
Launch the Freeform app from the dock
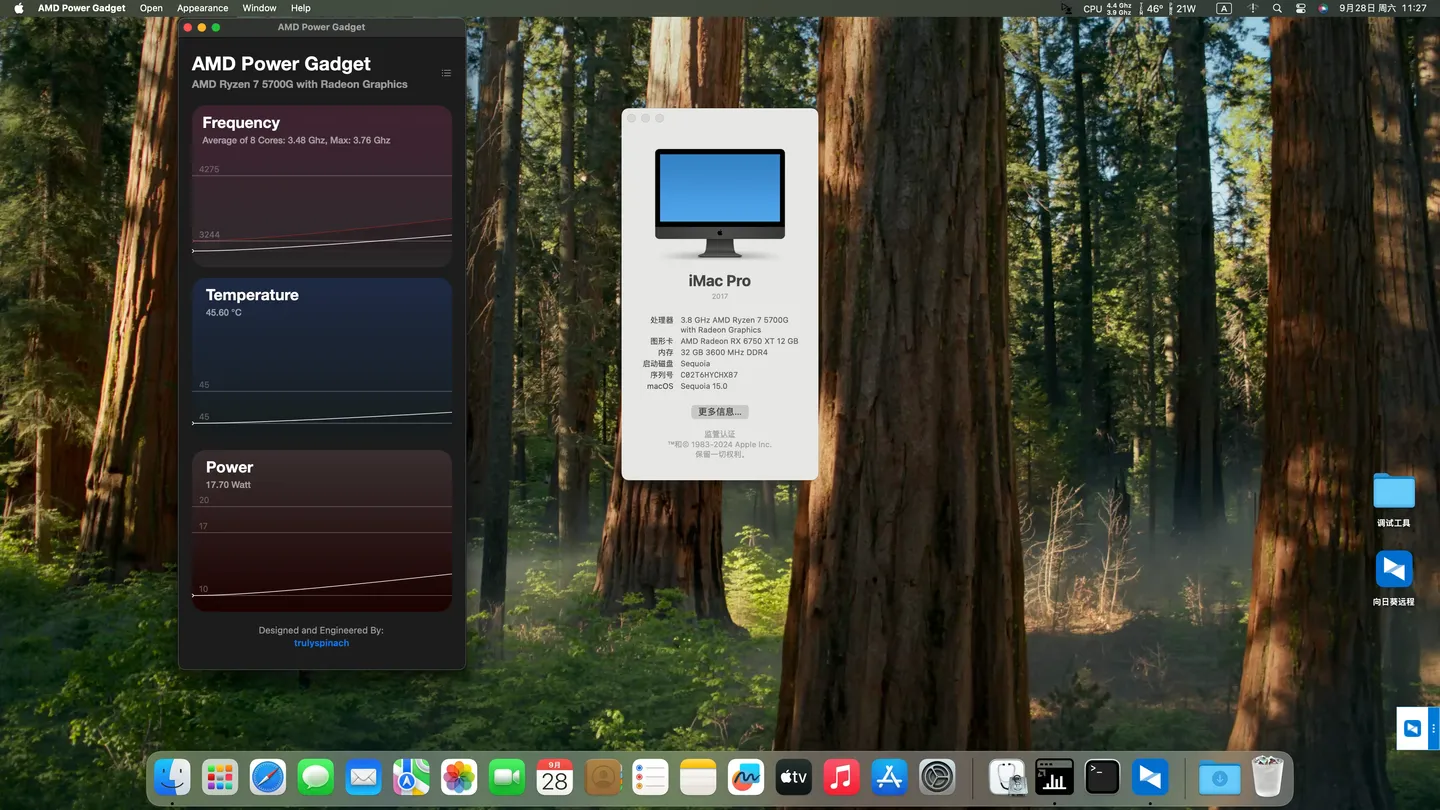[746, 777]
